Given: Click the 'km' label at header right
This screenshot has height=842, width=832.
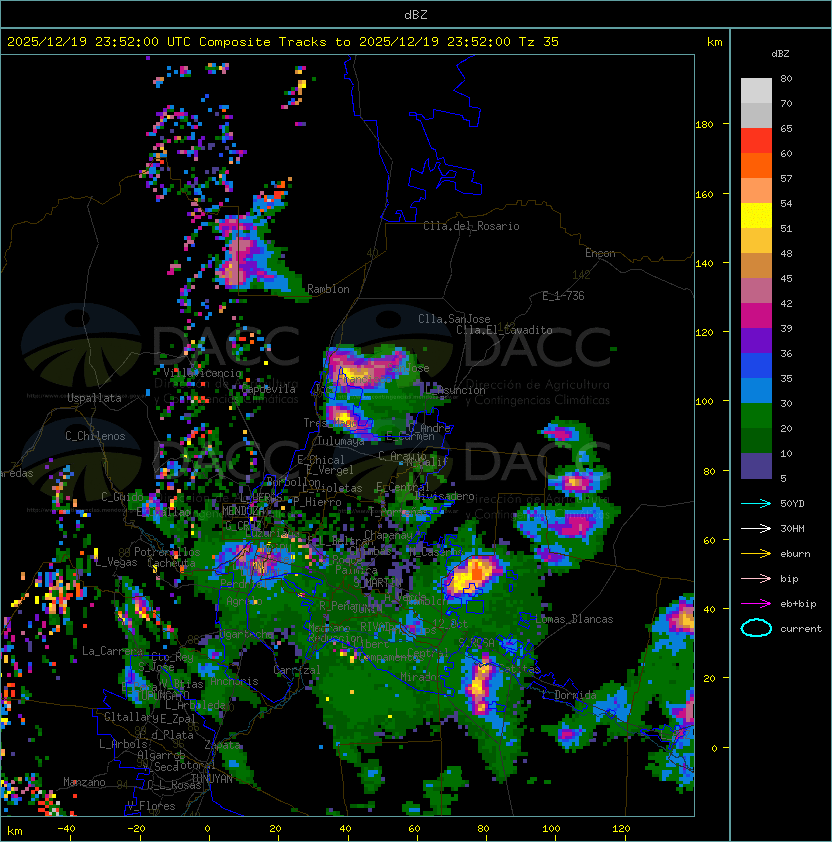Looking at the screenshot, I should coord(714,42).
